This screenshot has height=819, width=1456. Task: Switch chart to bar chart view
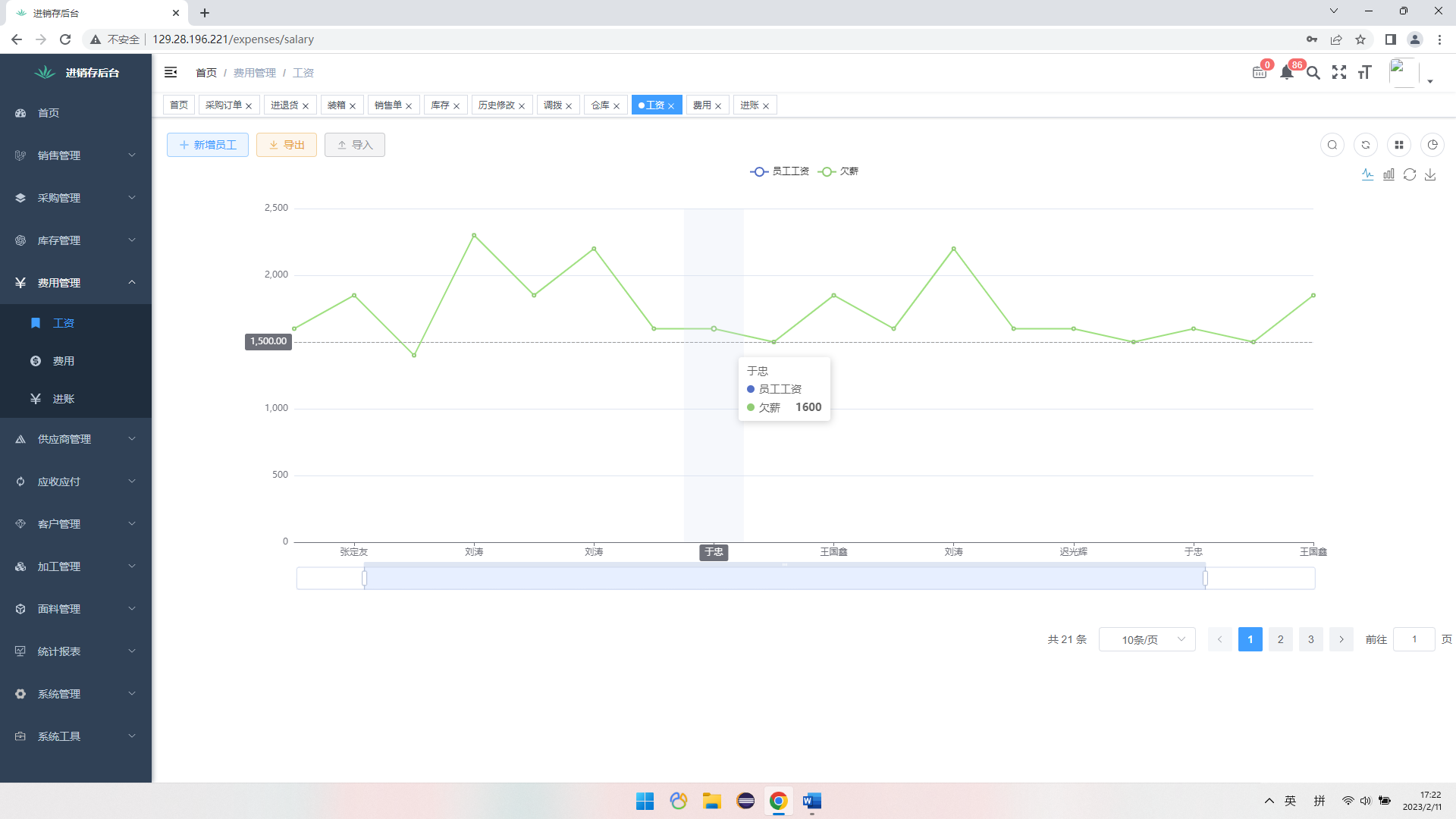point(1389,174)
